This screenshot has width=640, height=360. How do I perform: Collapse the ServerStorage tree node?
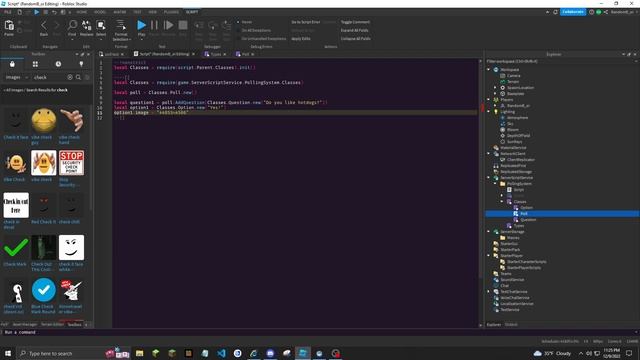click(489, 231)
